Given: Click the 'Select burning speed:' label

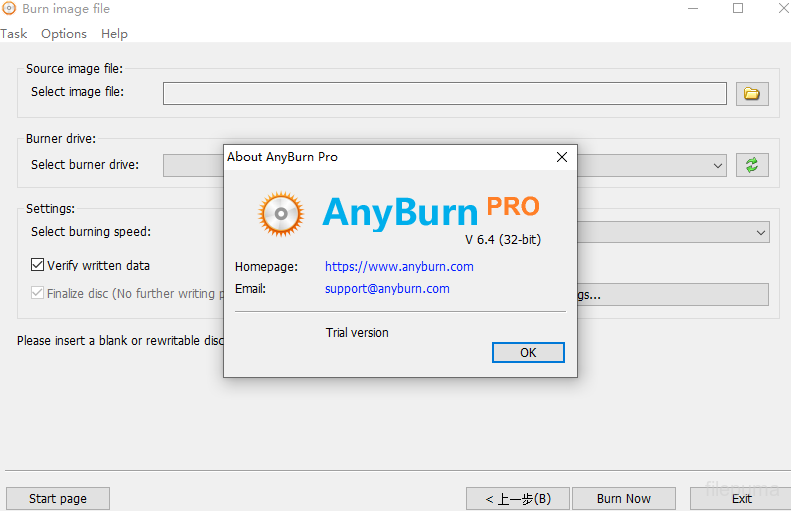Looking at the screenshot, I should coord(91,232).
